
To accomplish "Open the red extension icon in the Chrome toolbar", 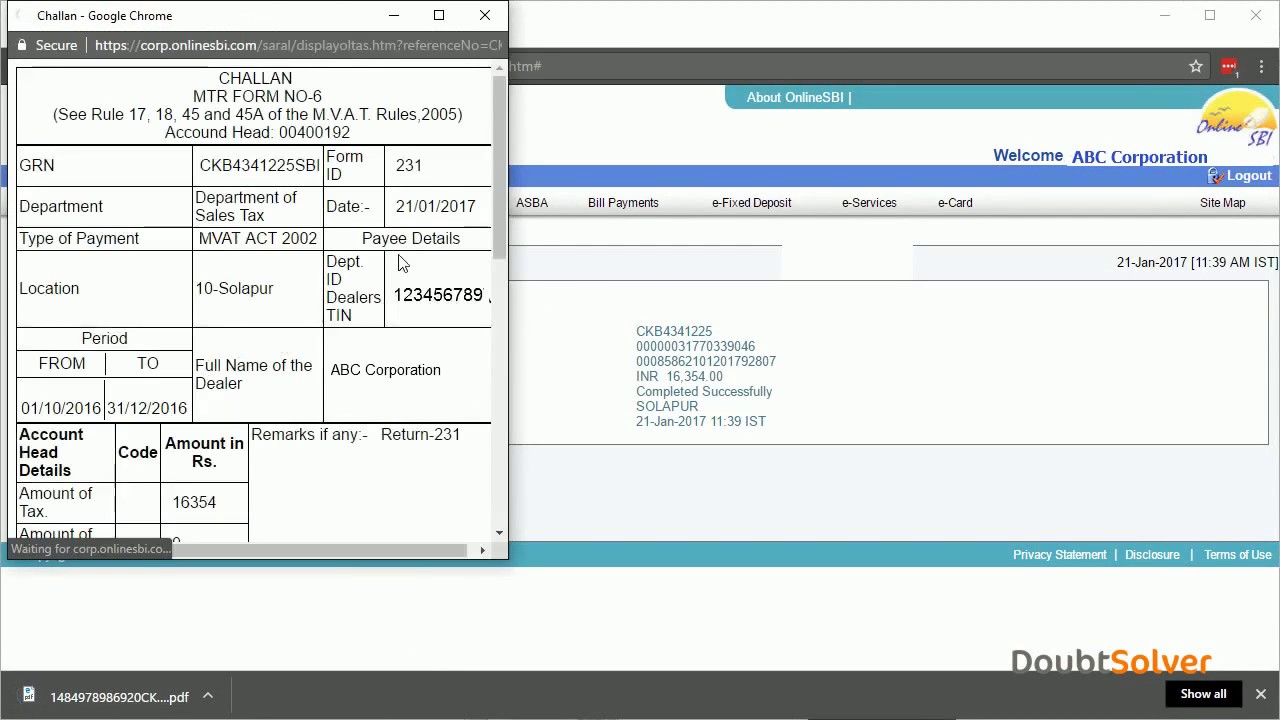I will pos(1229,67).
